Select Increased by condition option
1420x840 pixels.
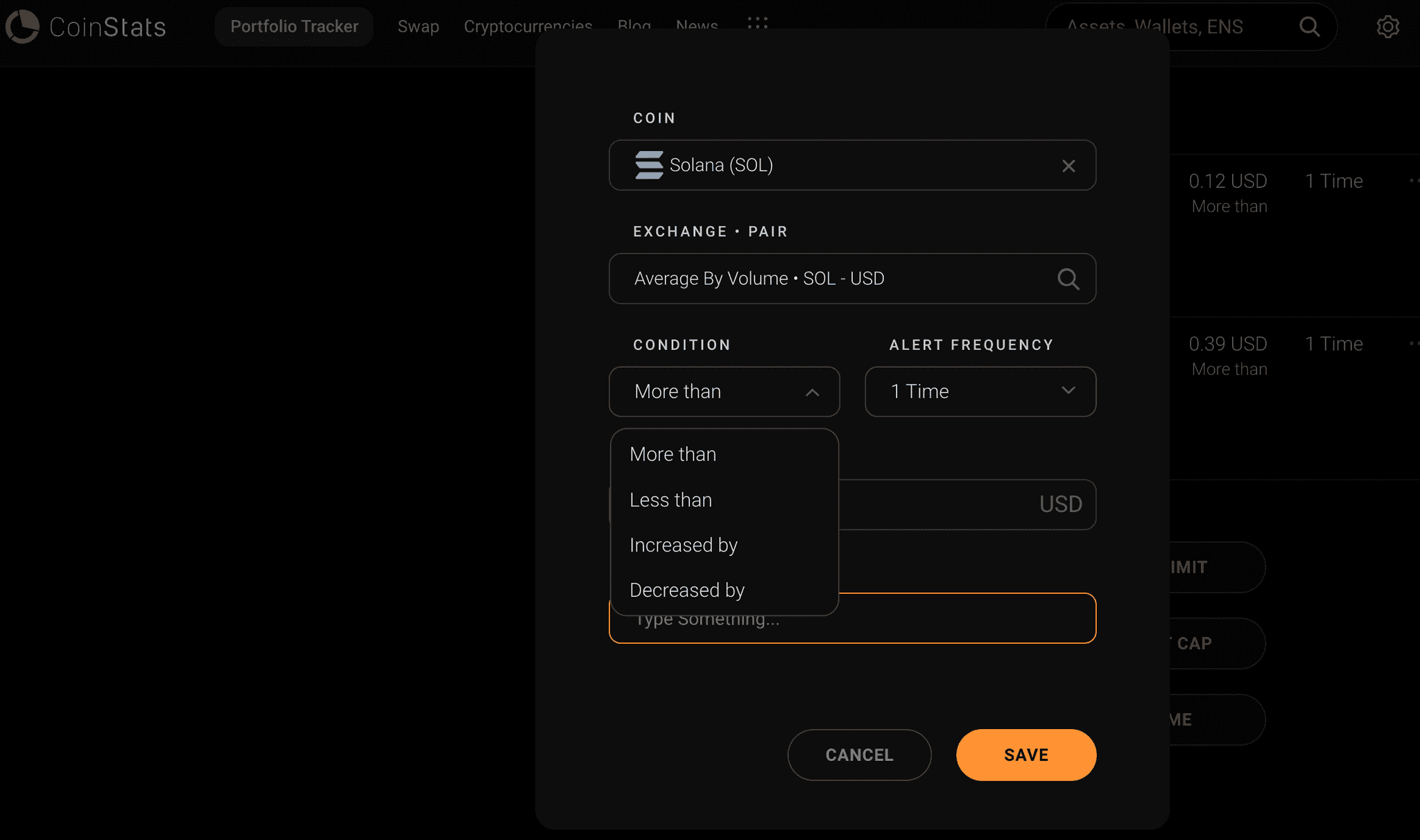[684, 544]
